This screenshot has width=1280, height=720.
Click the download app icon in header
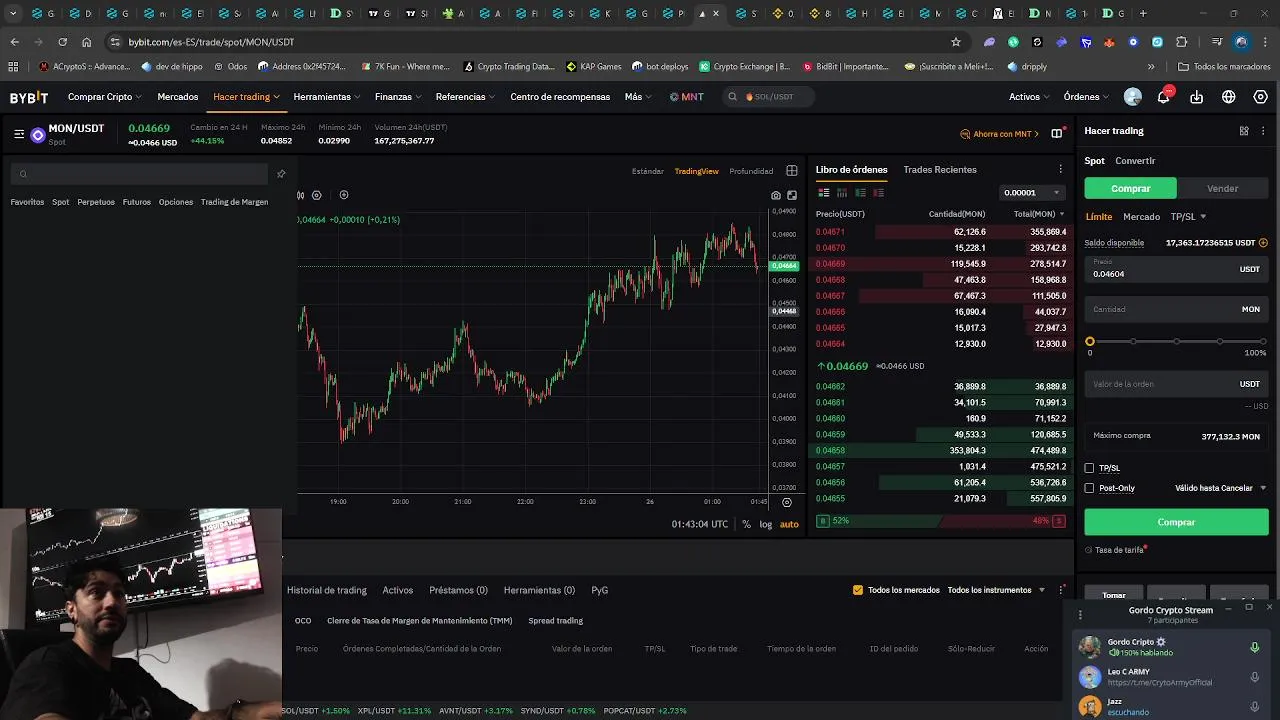(1197, 97)
